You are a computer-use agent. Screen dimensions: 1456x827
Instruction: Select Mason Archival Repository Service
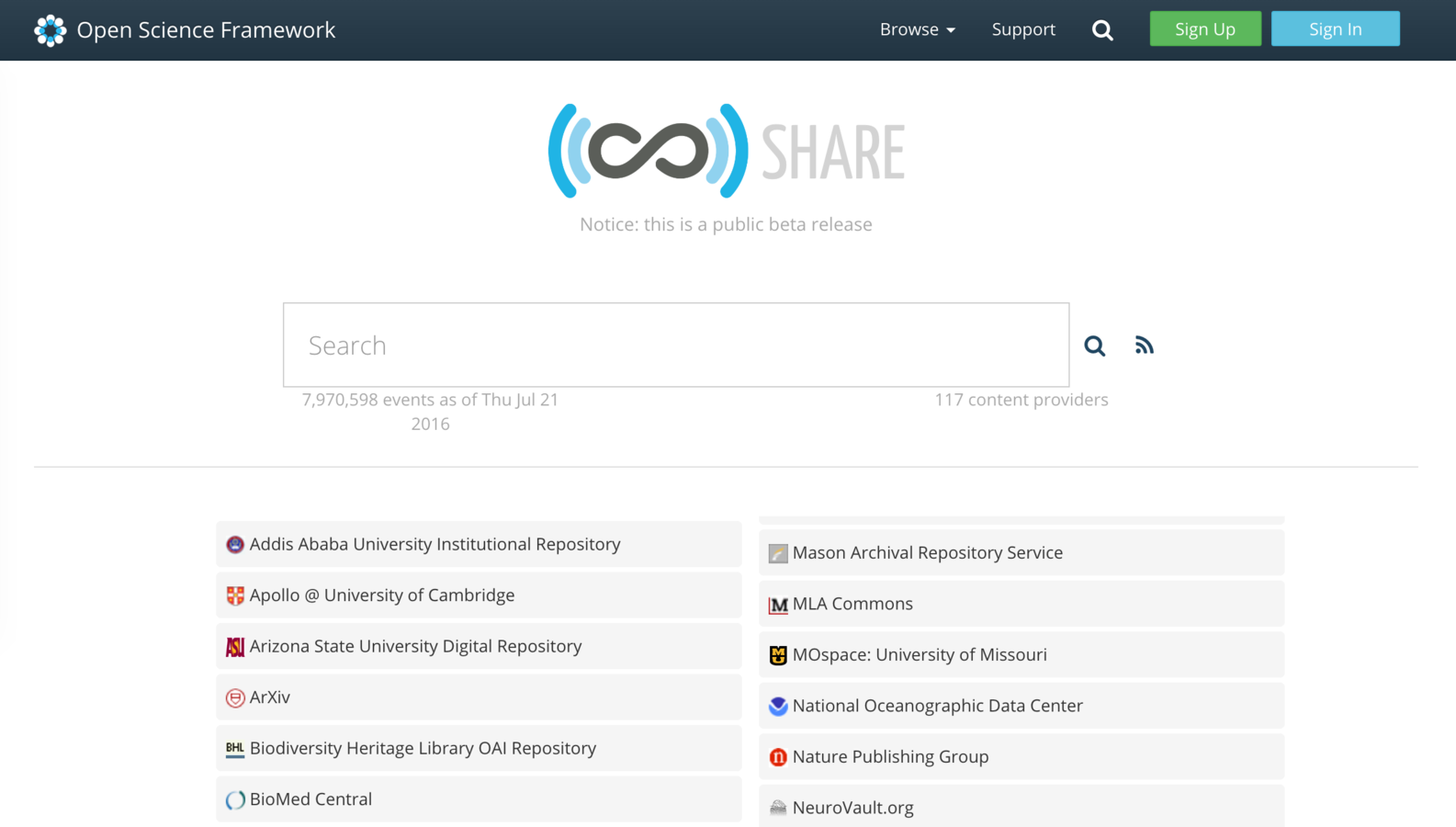1021,552
